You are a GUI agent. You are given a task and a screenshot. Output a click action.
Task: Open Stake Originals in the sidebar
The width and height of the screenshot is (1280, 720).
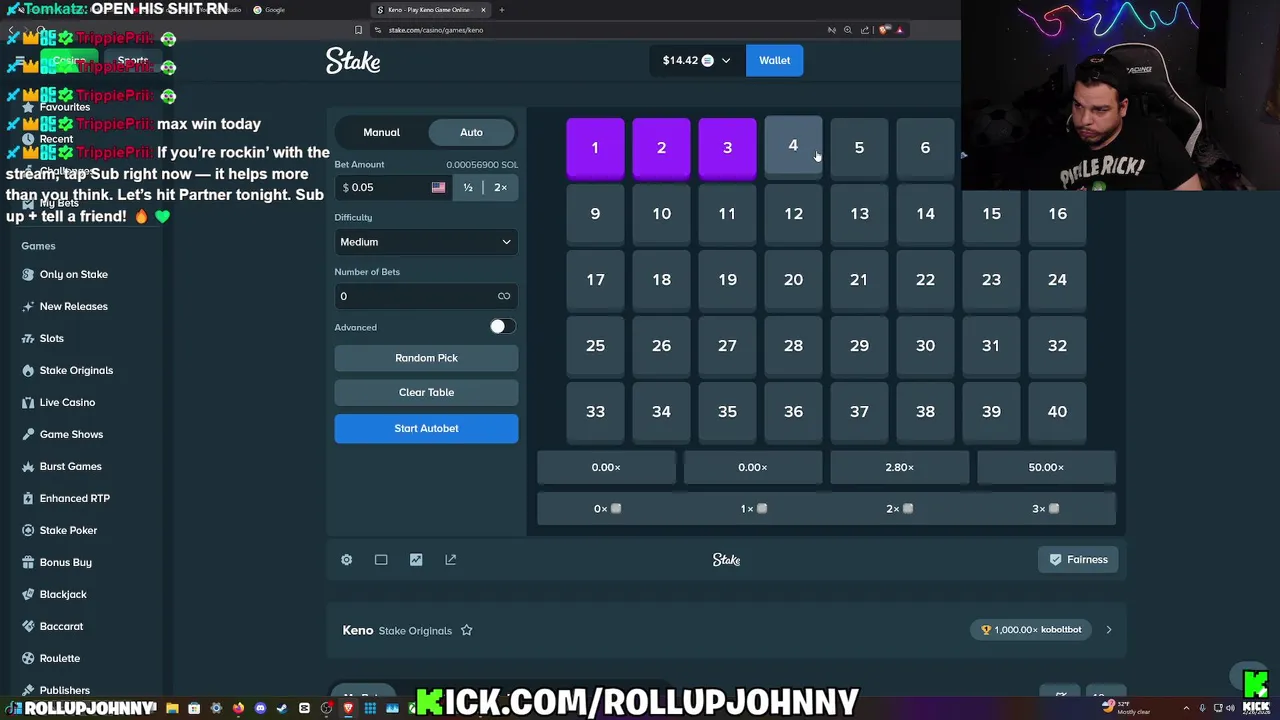point(76,370)
